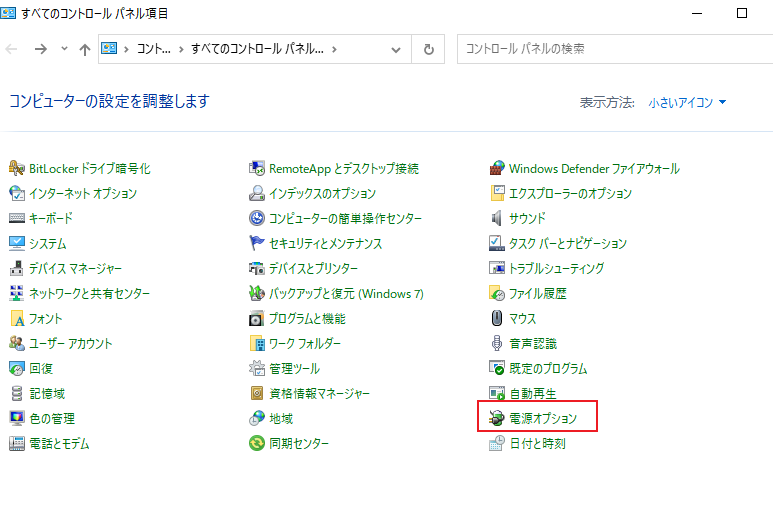773x505 pixels.
Task: Click the バックアップと復元 (Windows 7) icon
Action: tap(257, 293)
